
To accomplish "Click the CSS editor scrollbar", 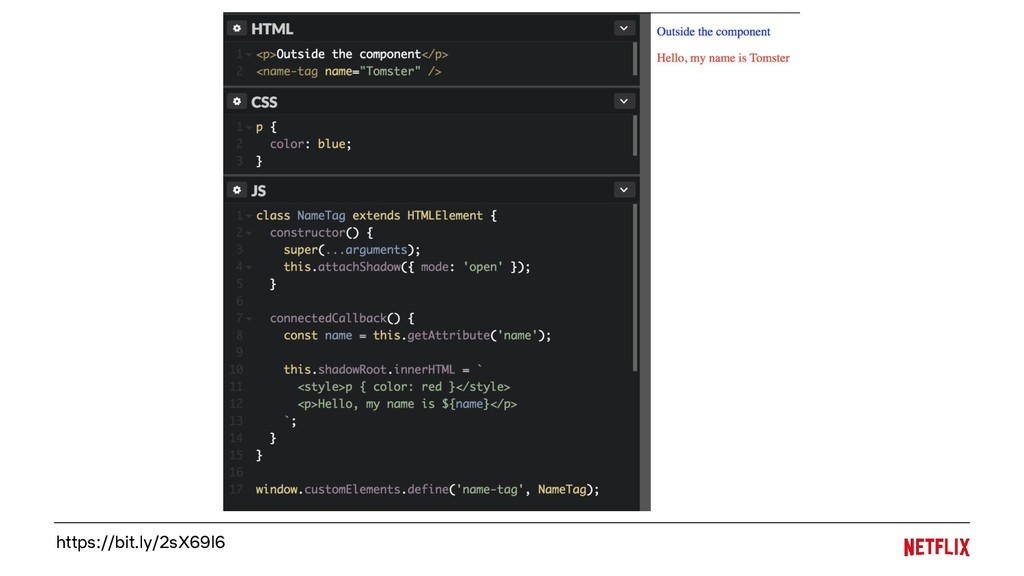I will tap(635, 136).
